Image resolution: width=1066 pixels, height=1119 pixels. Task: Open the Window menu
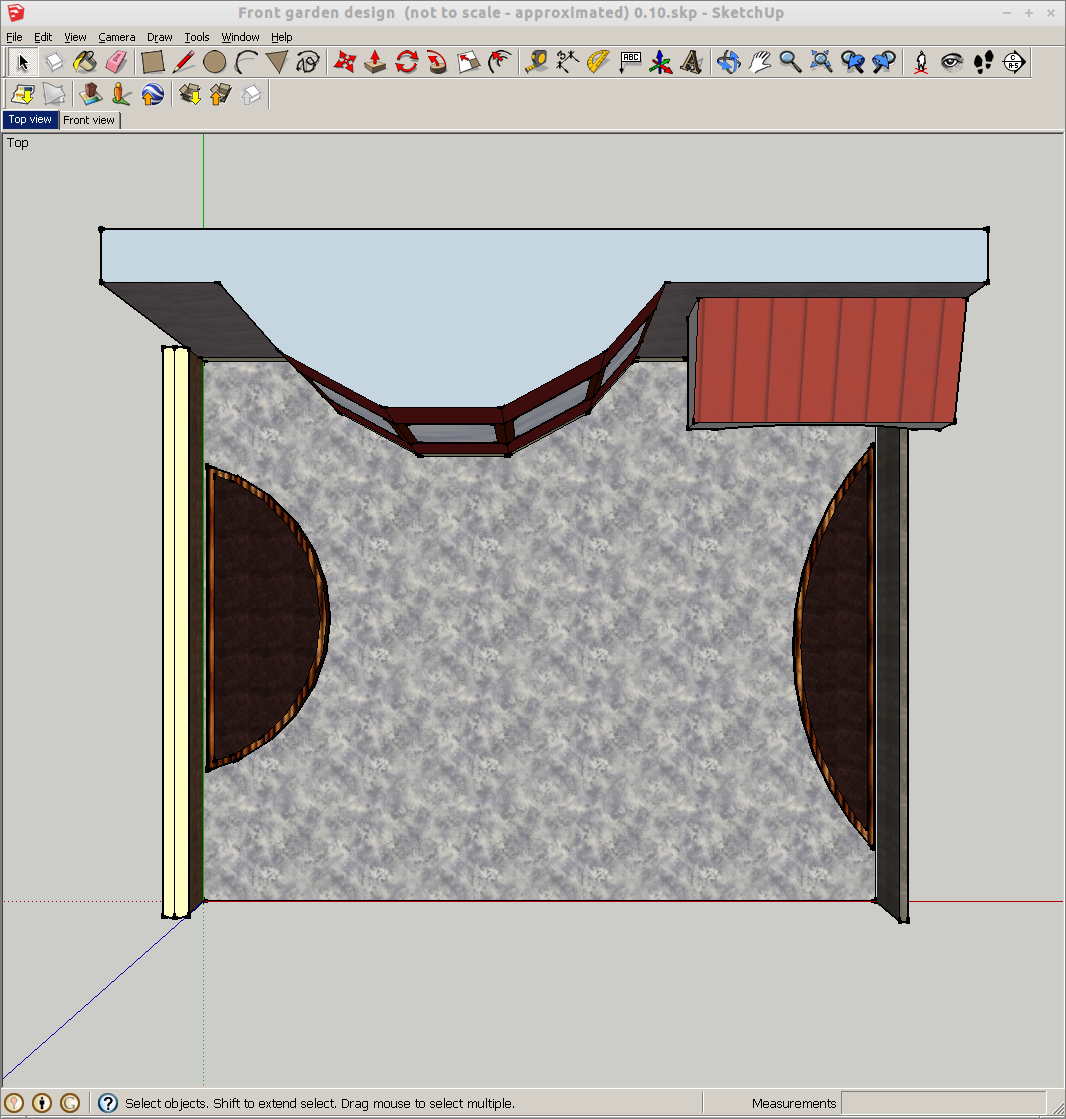pos(240,37)
